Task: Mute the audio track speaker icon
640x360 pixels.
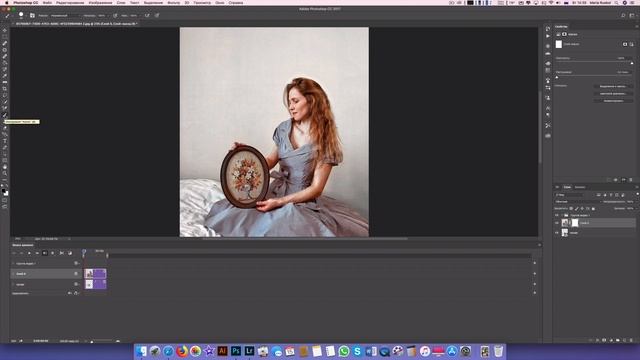Action: coord(69,293)
